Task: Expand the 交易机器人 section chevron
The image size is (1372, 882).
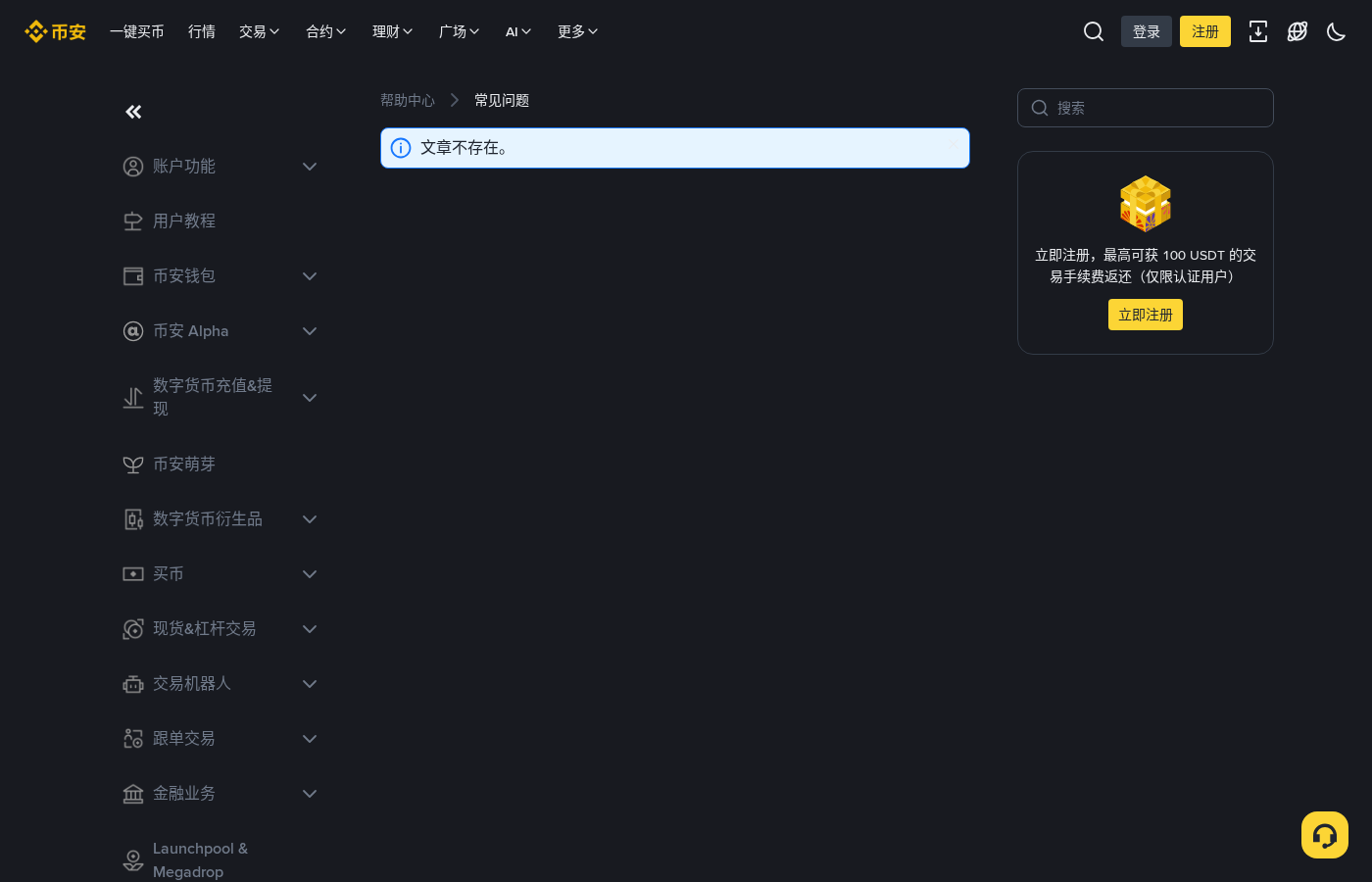Action: click(310, 684)
